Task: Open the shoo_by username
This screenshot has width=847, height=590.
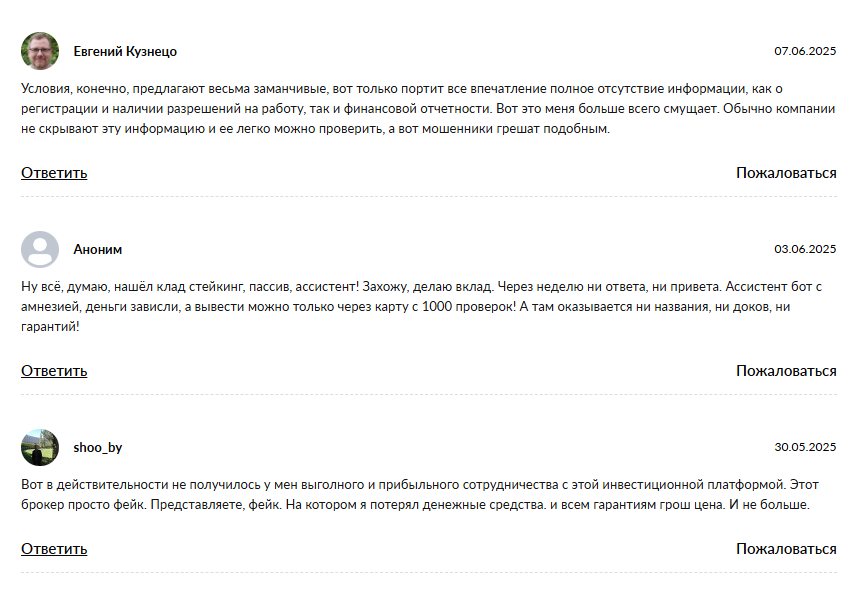Action: coord(98,448)
